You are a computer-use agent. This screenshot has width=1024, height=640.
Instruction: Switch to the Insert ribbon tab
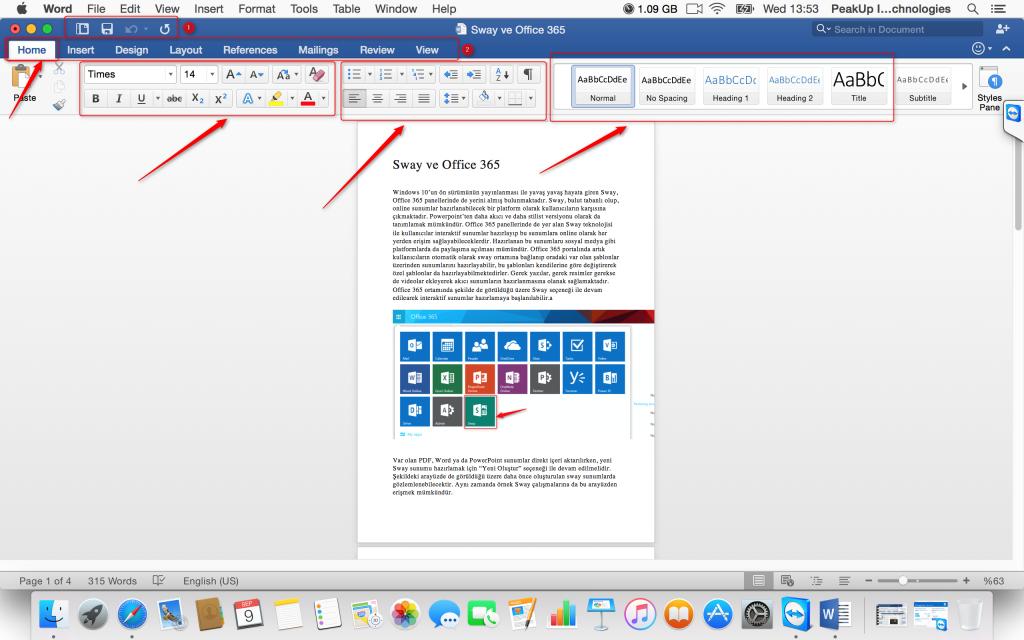pos(80,50)
